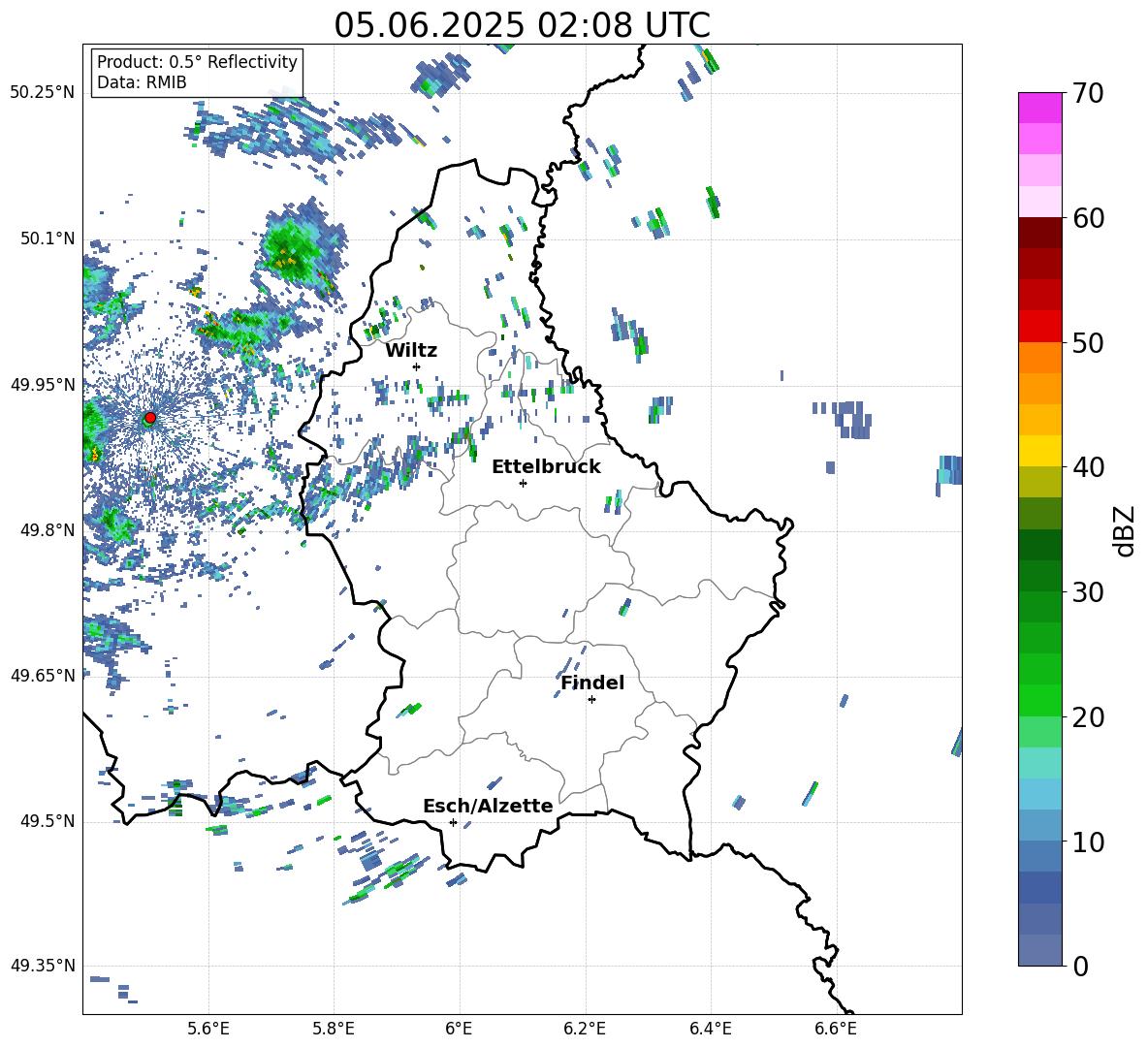Click the 0 tick on the colorbar
This screenshot has width=1148, height=1048.
point(1080,966)
